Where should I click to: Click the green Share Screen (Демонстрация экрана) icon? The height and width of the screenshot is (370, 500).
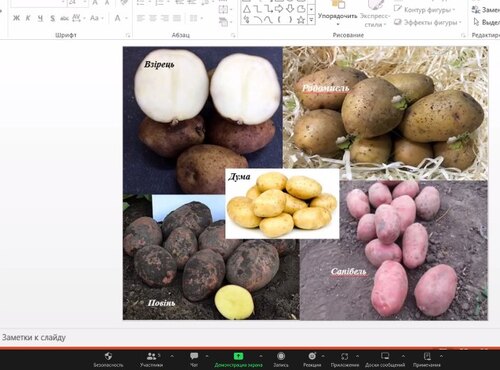point(238,356)
